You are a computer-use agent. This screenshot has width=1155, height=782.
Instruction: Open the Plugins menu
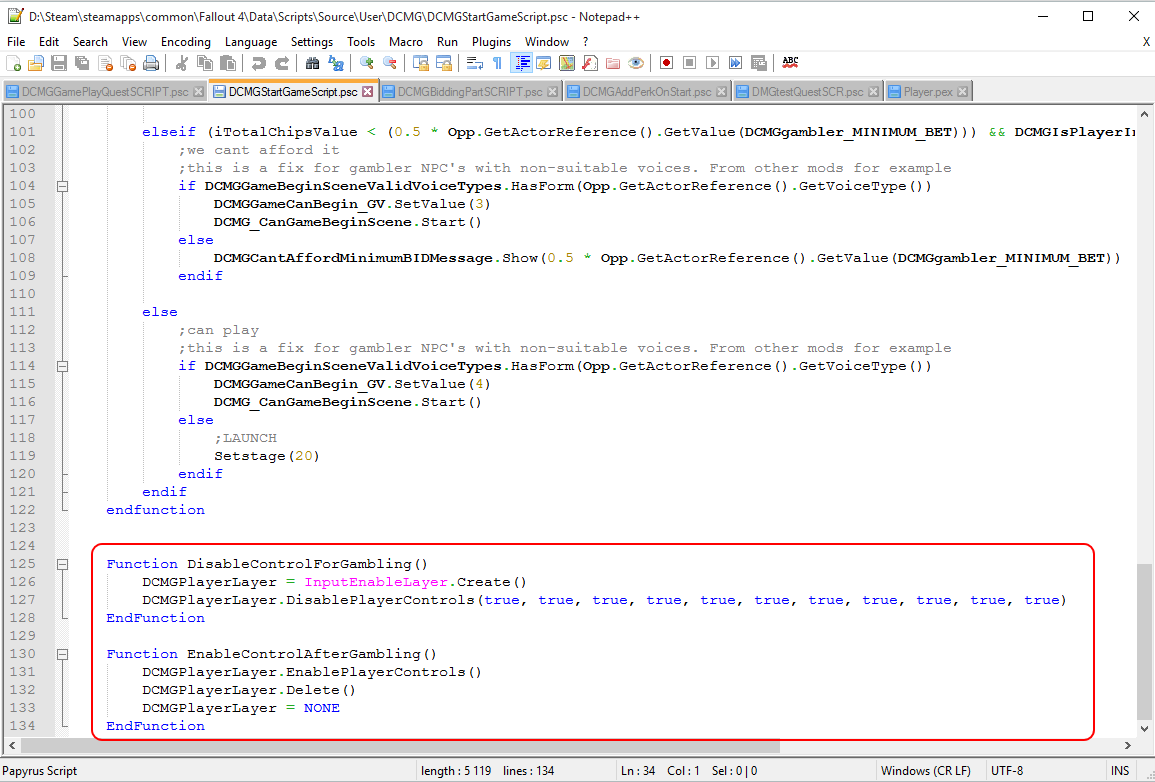pos(491,42)
